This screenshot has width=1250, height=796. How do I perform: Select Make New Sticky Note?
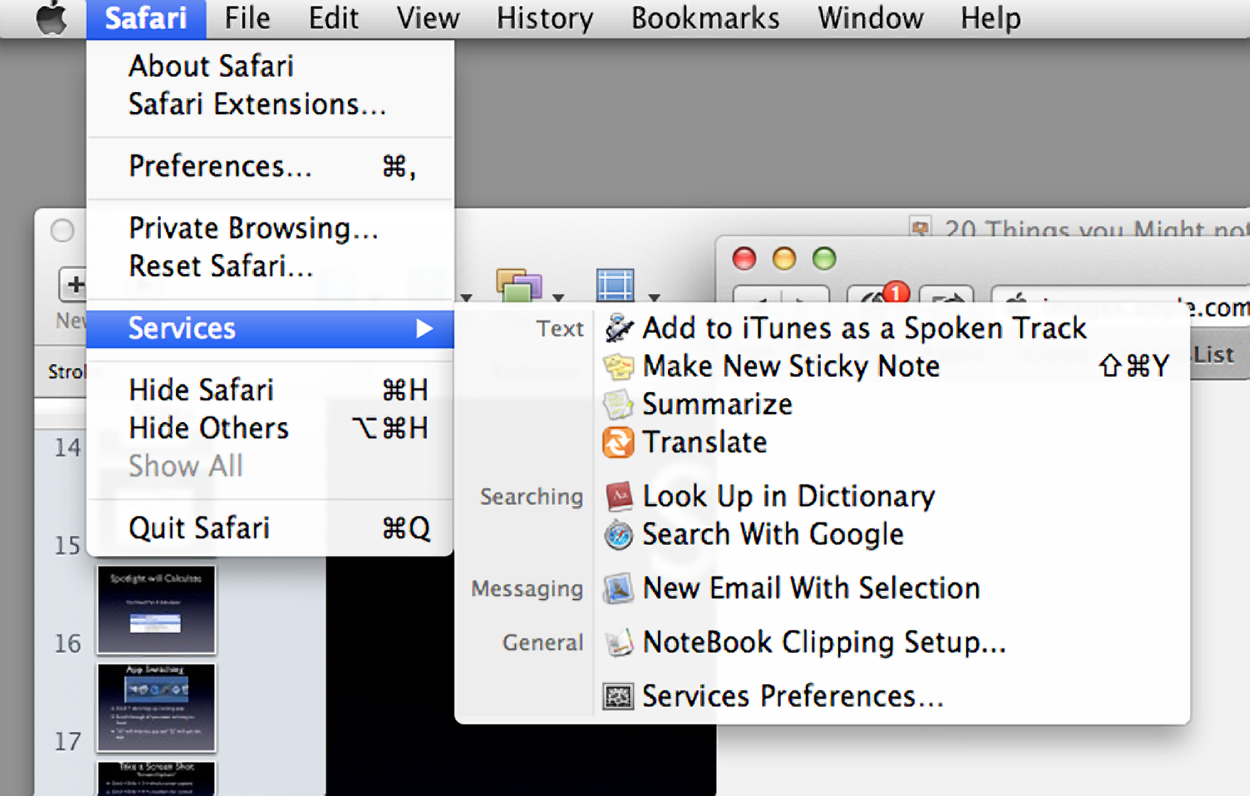[x=892, y=366]
